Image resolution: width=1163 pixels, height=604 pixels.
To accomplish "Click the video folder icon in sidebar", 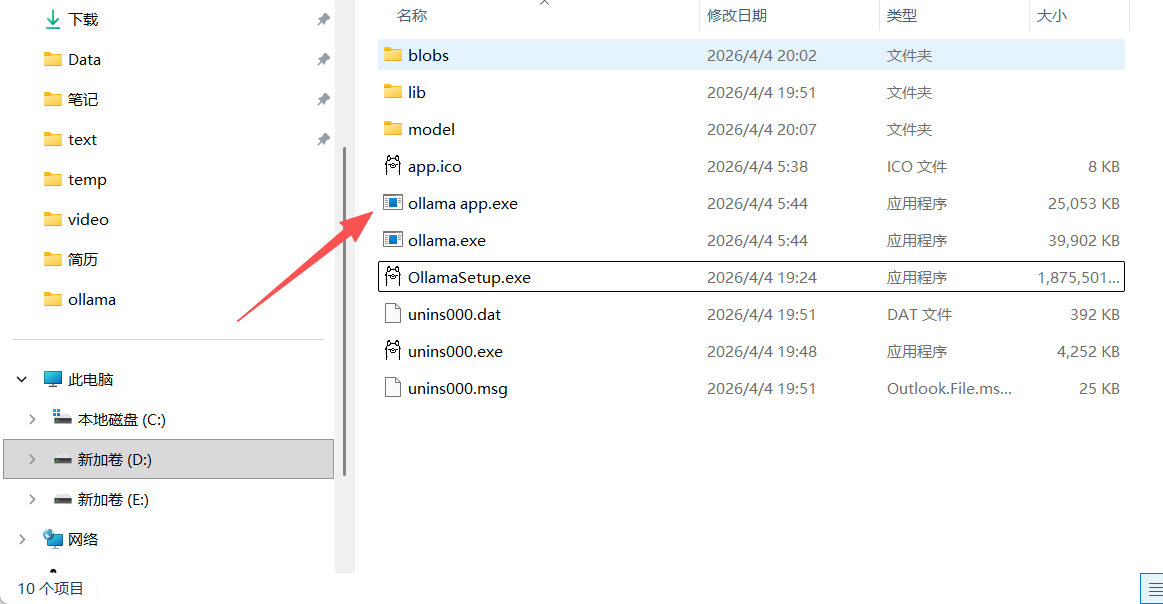I will 53,220.
